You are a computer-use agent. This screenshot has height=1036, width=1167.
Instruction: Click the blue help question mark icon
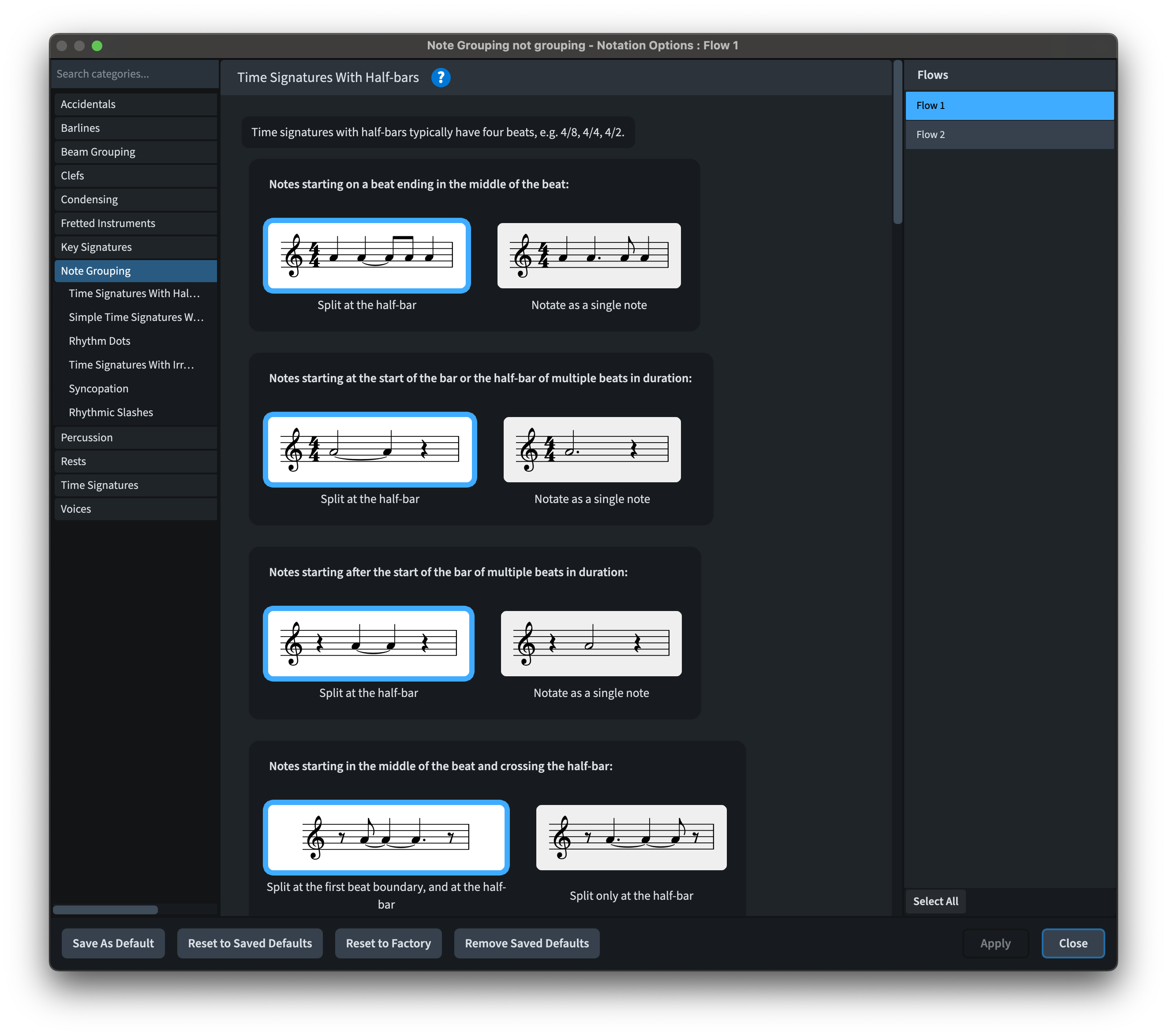pyautogui.click(x=440, y=78)
